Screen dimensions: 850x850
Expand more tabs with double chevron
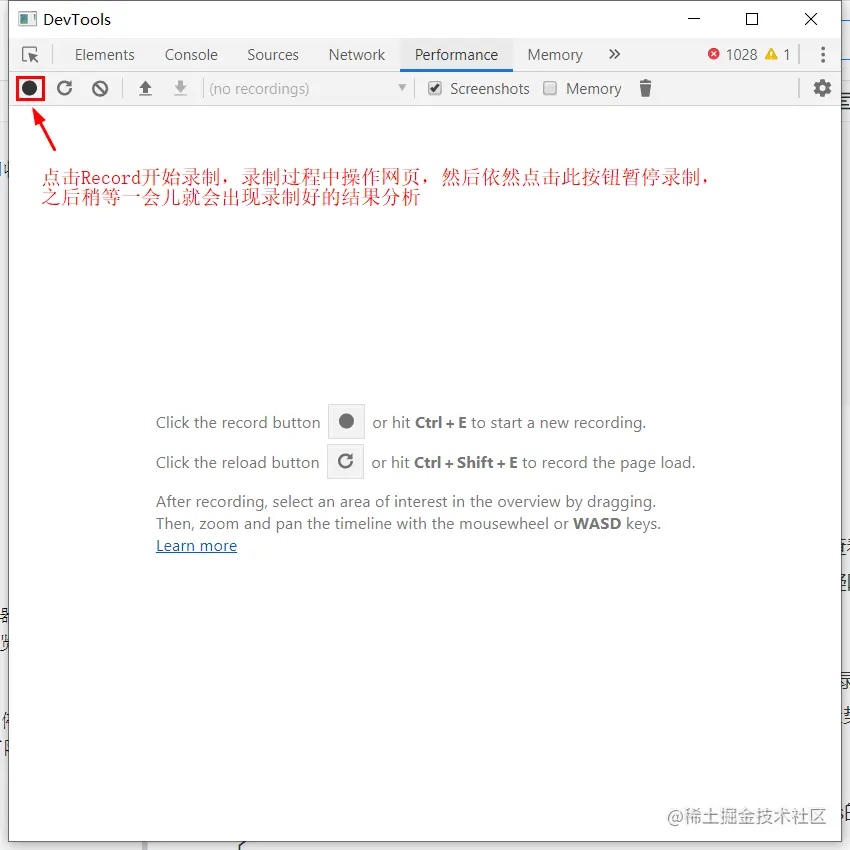click(614, 54)
